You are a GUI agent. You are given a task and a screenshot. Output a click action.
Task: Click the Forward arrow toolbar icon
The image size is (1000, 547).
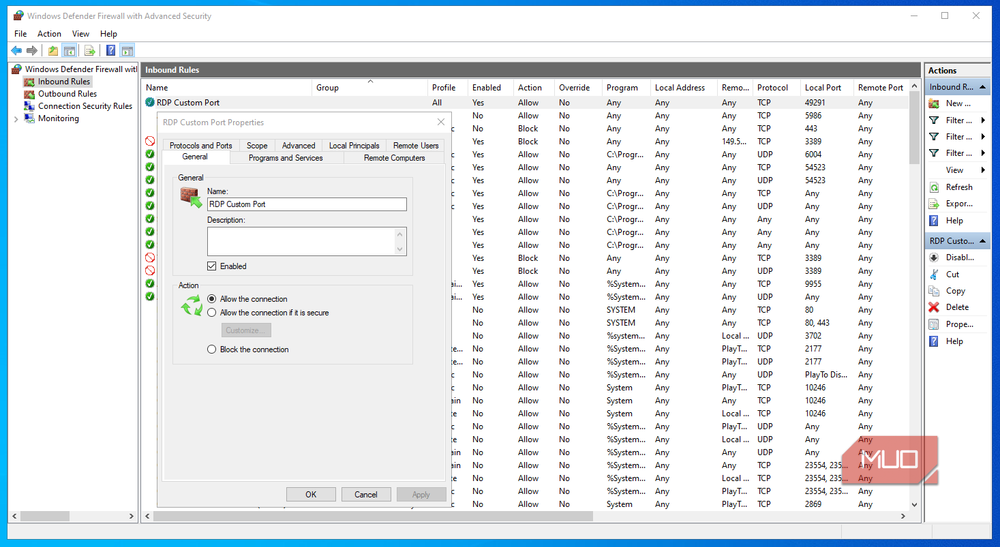pos(31,51)
